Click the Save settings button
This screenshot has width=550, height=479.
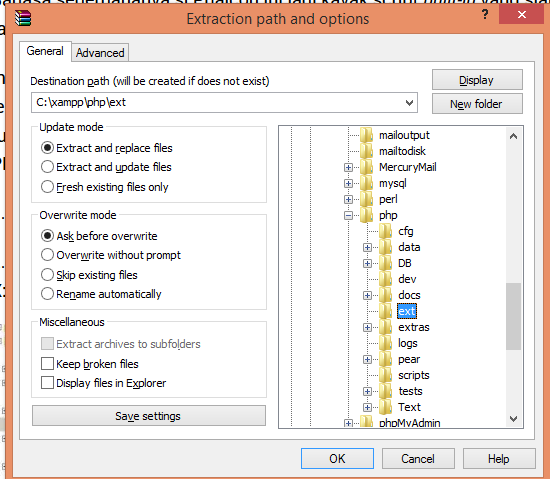point(149,416)
